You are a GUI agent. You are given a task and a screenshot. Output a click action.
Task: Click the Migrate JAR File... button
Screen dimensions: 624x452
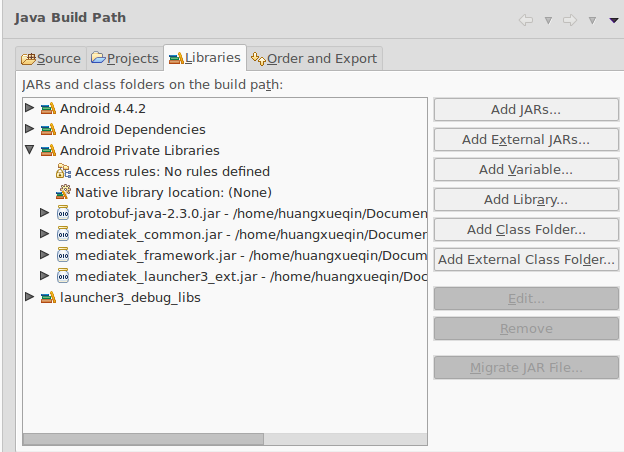(526, 367)
